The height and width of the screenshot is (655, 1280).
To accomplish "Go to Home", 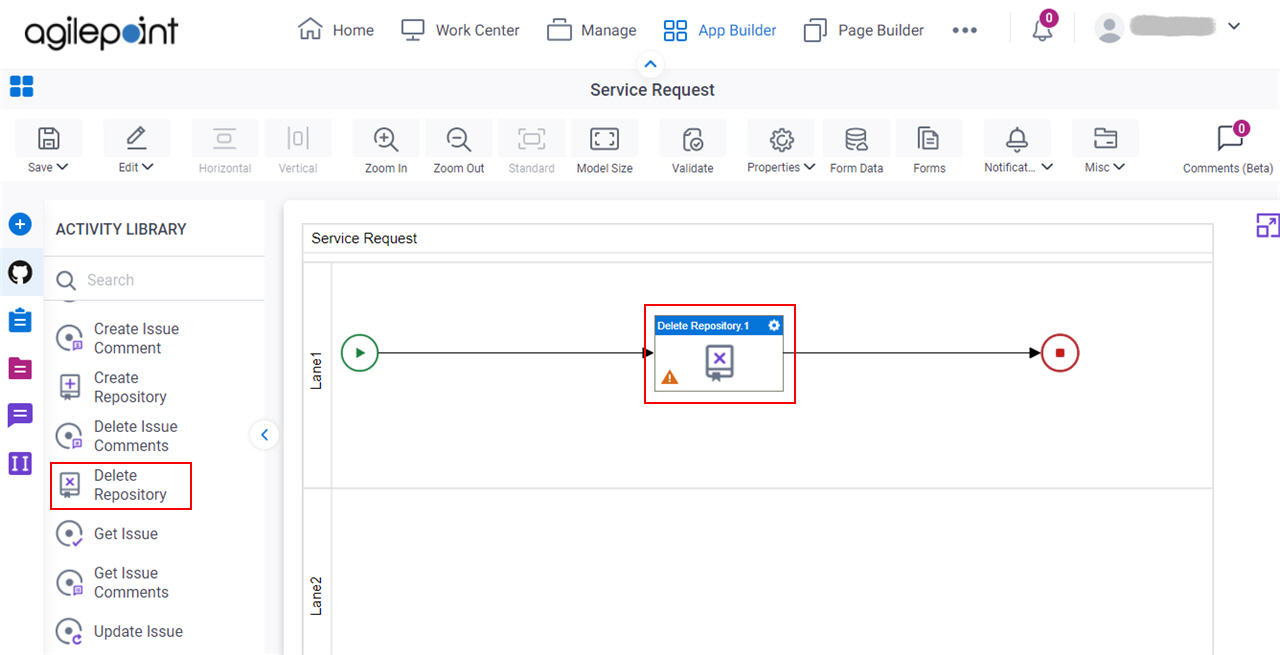I will click(x=336, y=30).
